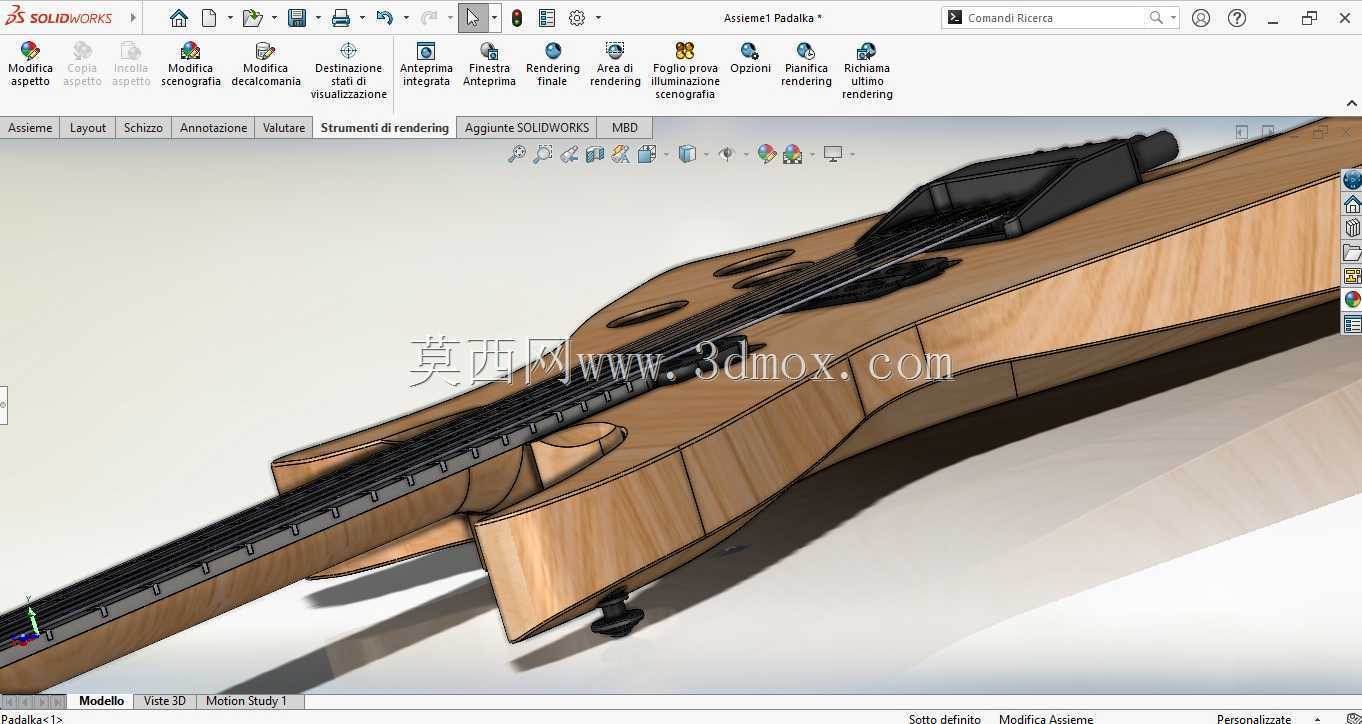Toggle Area di rendering region
The width and height of the screenshot is (1362, 724).
click(x=615, y=64)
